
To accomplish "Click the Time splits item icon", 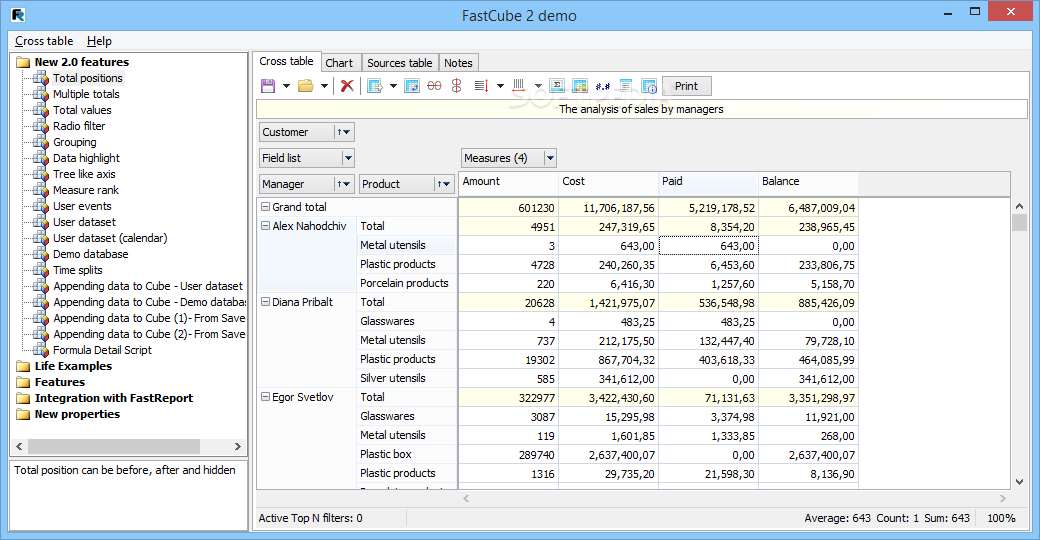I will click(40, 271).
